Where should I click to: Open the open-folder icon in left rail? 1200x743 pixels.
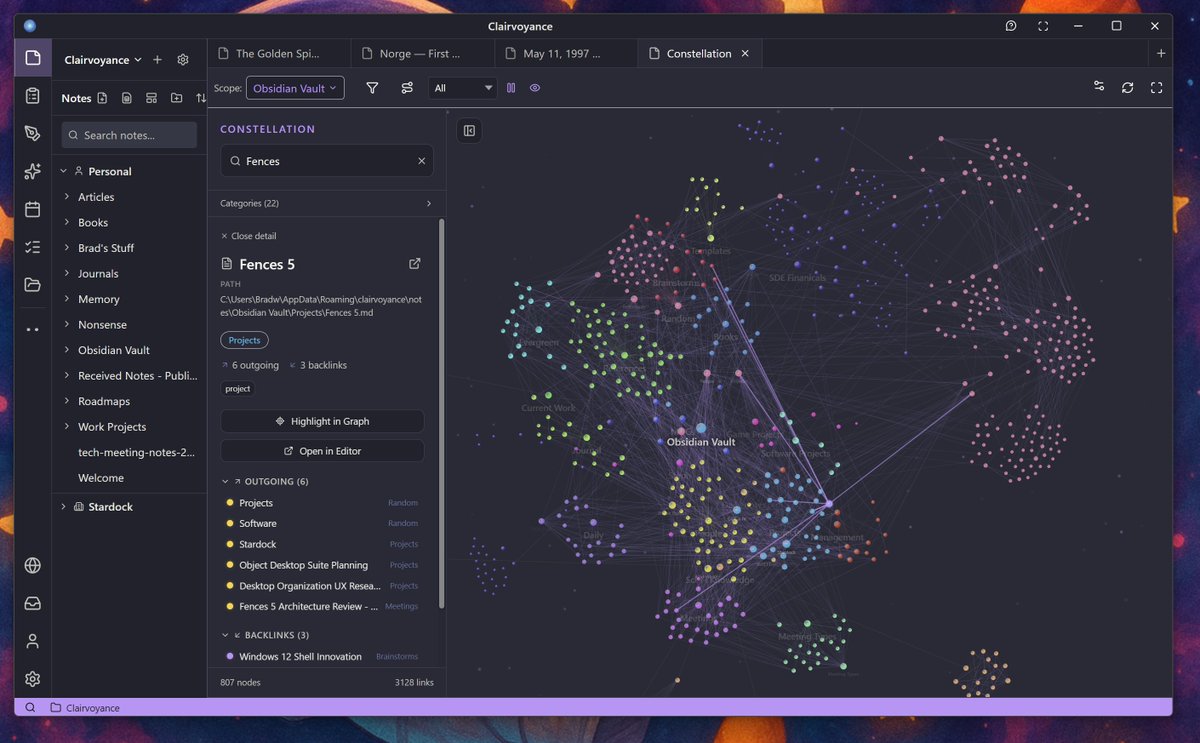[33, 285]
